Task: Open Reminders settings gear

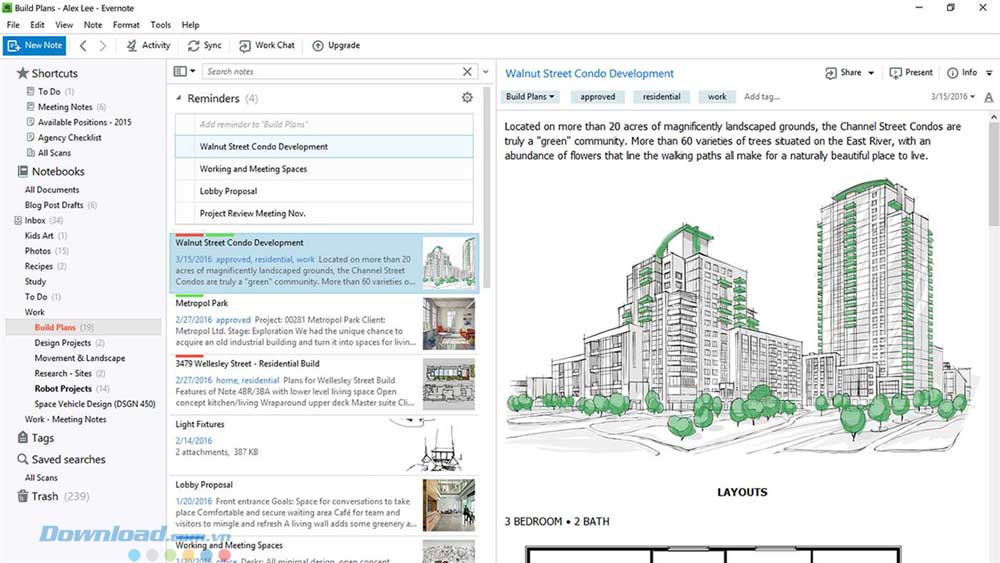Action: [x=467, y=98]
